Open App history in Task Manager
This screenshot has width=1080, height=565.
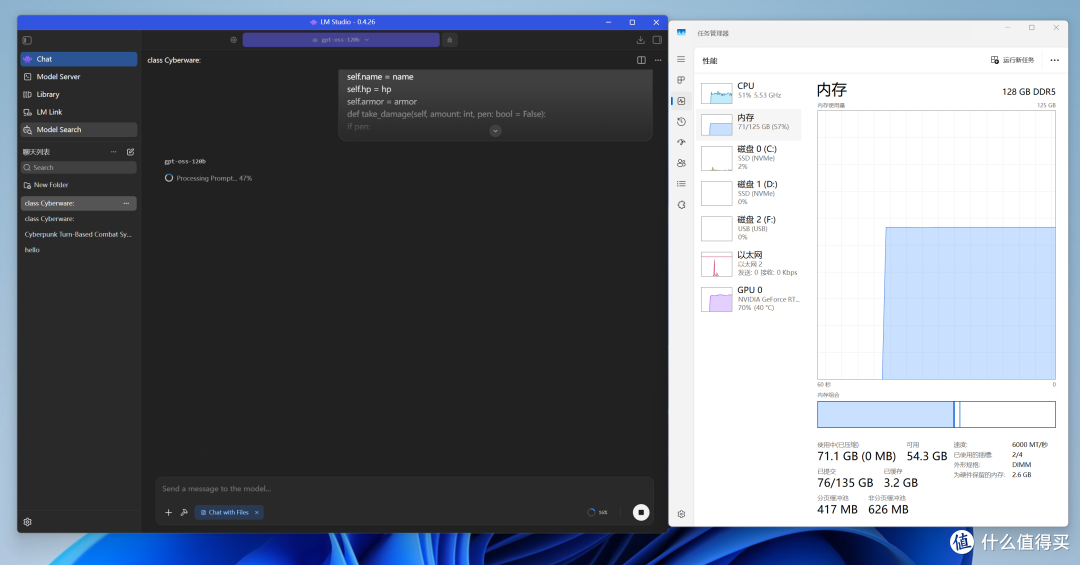click(681, 121)
